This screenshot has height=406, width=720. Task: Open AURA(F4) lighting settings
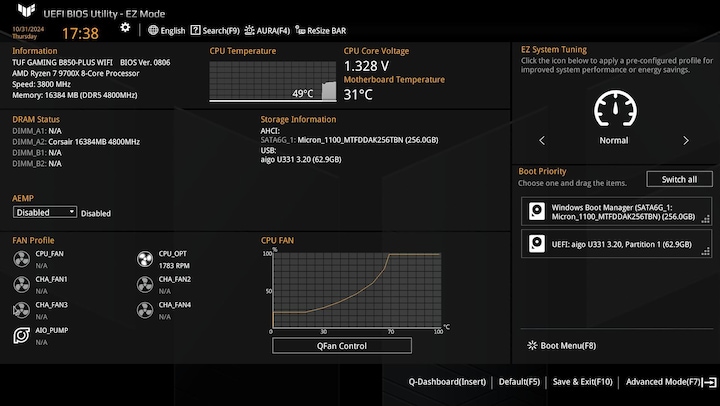coord(267,31)
